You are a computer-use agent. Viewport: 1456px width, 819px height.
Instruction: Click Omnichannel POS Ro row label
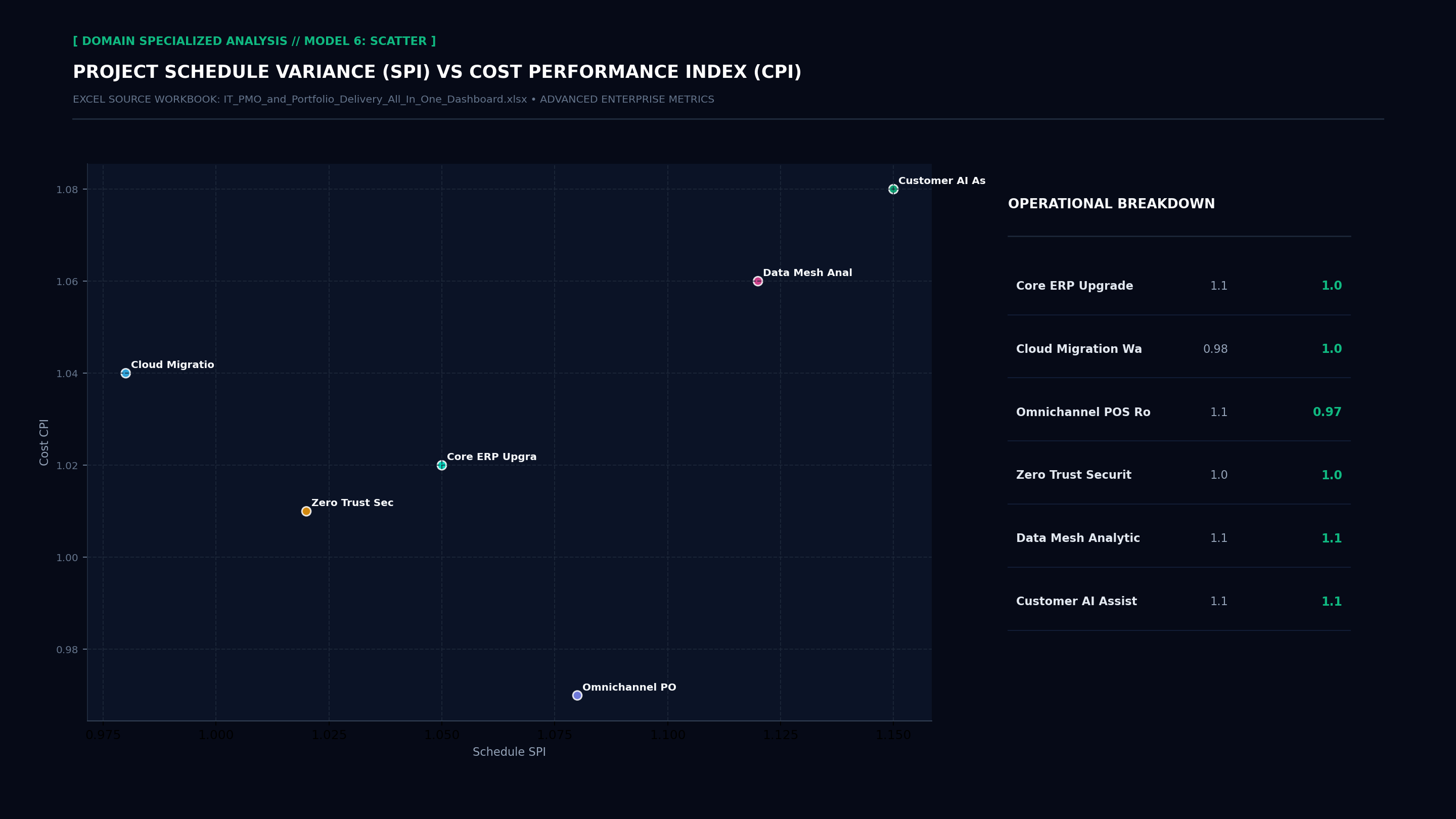pyautogui.click(x=1083, y=413)
